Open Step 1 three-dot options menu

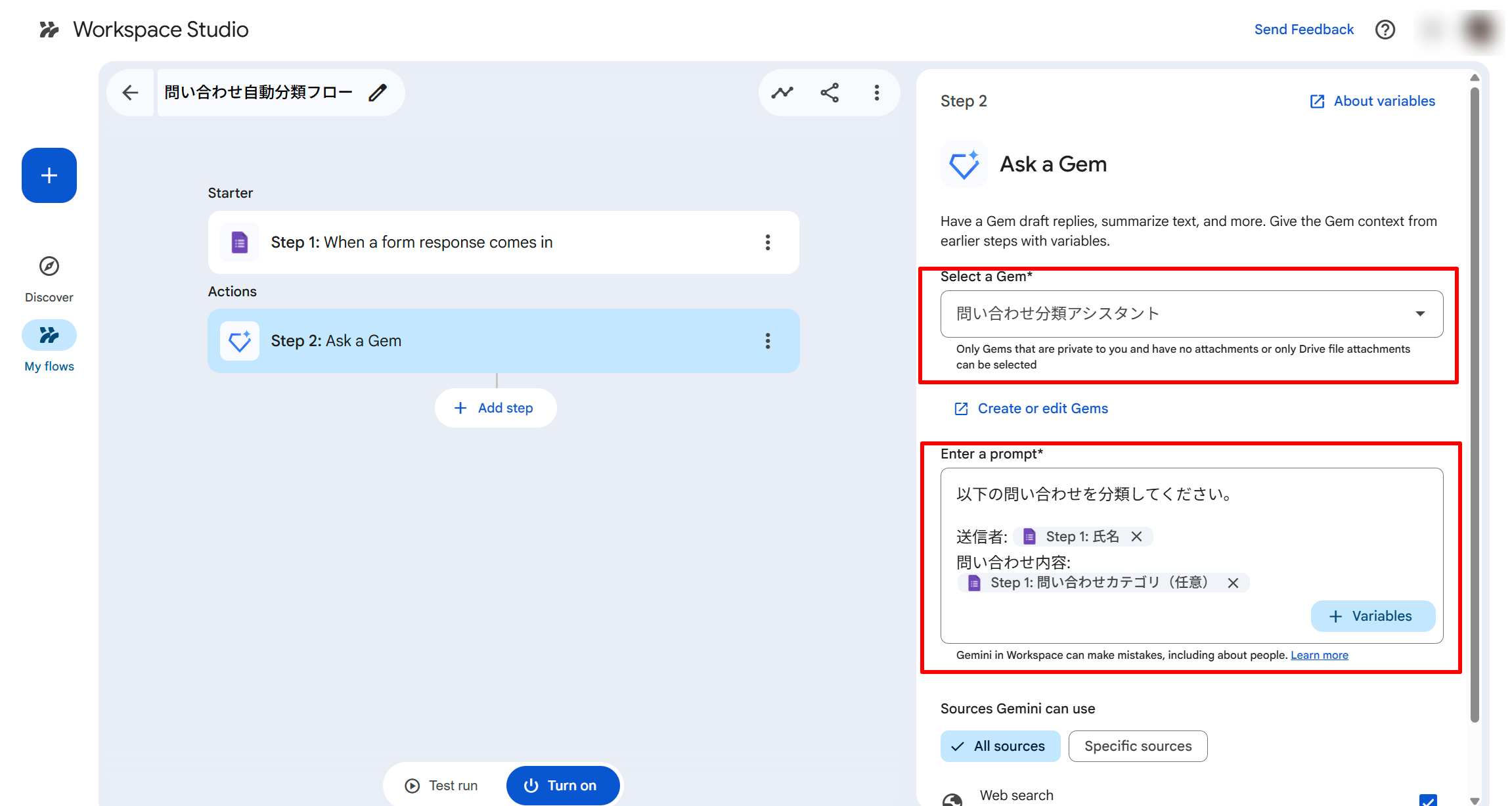click(x=767, y=242)
